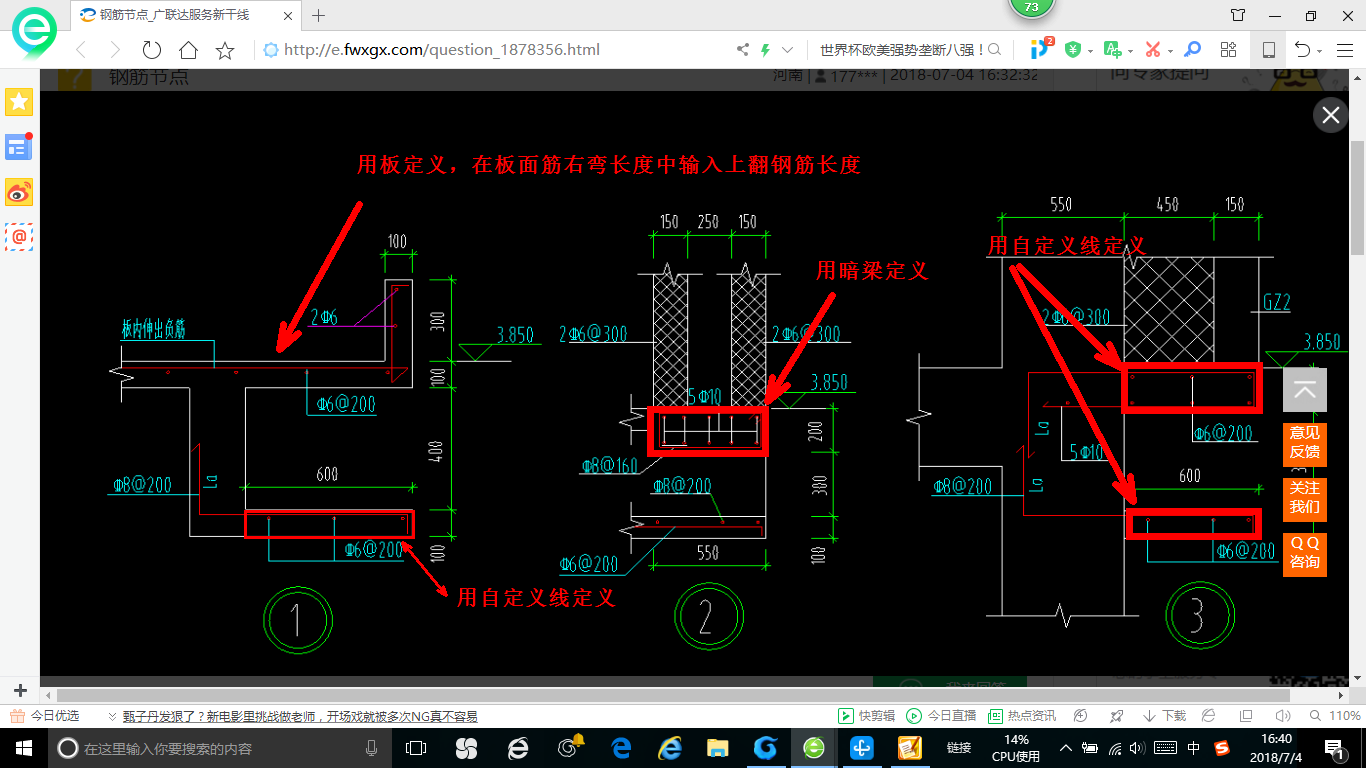This screenshot has width=1366, height=768.
Task: Open the browser hamburger menu
Action: (x=1345, y=50)
